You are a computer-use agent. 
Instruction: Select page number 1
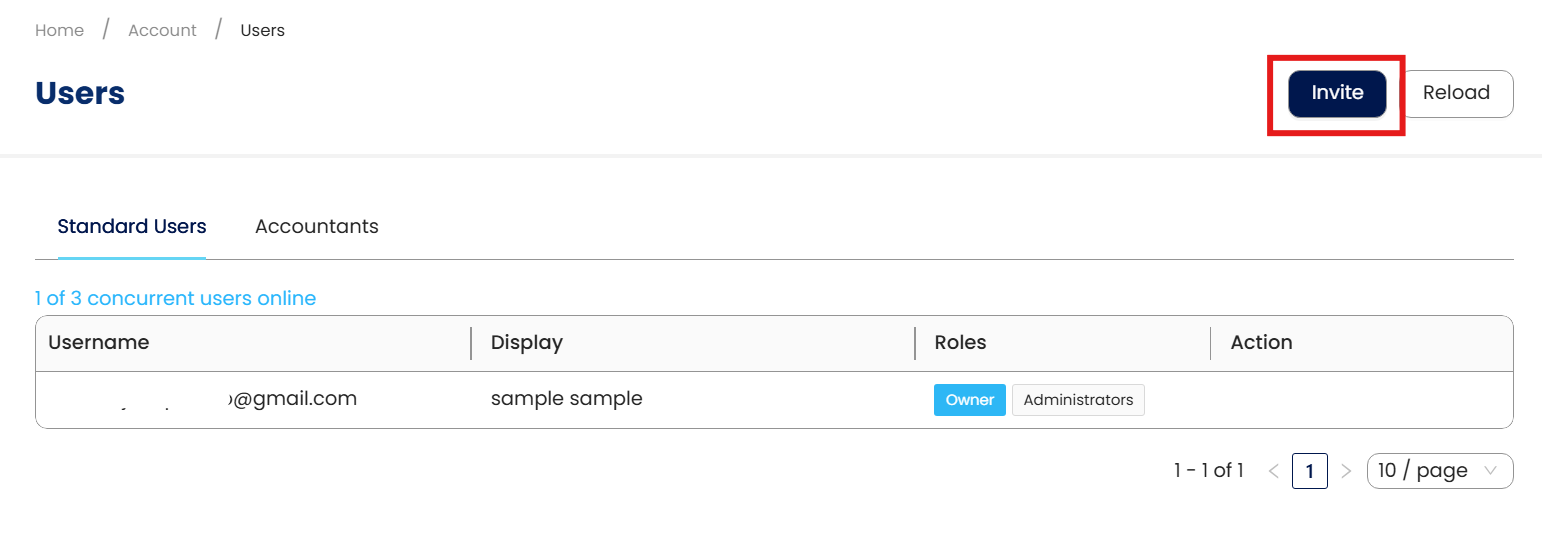tap(1309, 471)
